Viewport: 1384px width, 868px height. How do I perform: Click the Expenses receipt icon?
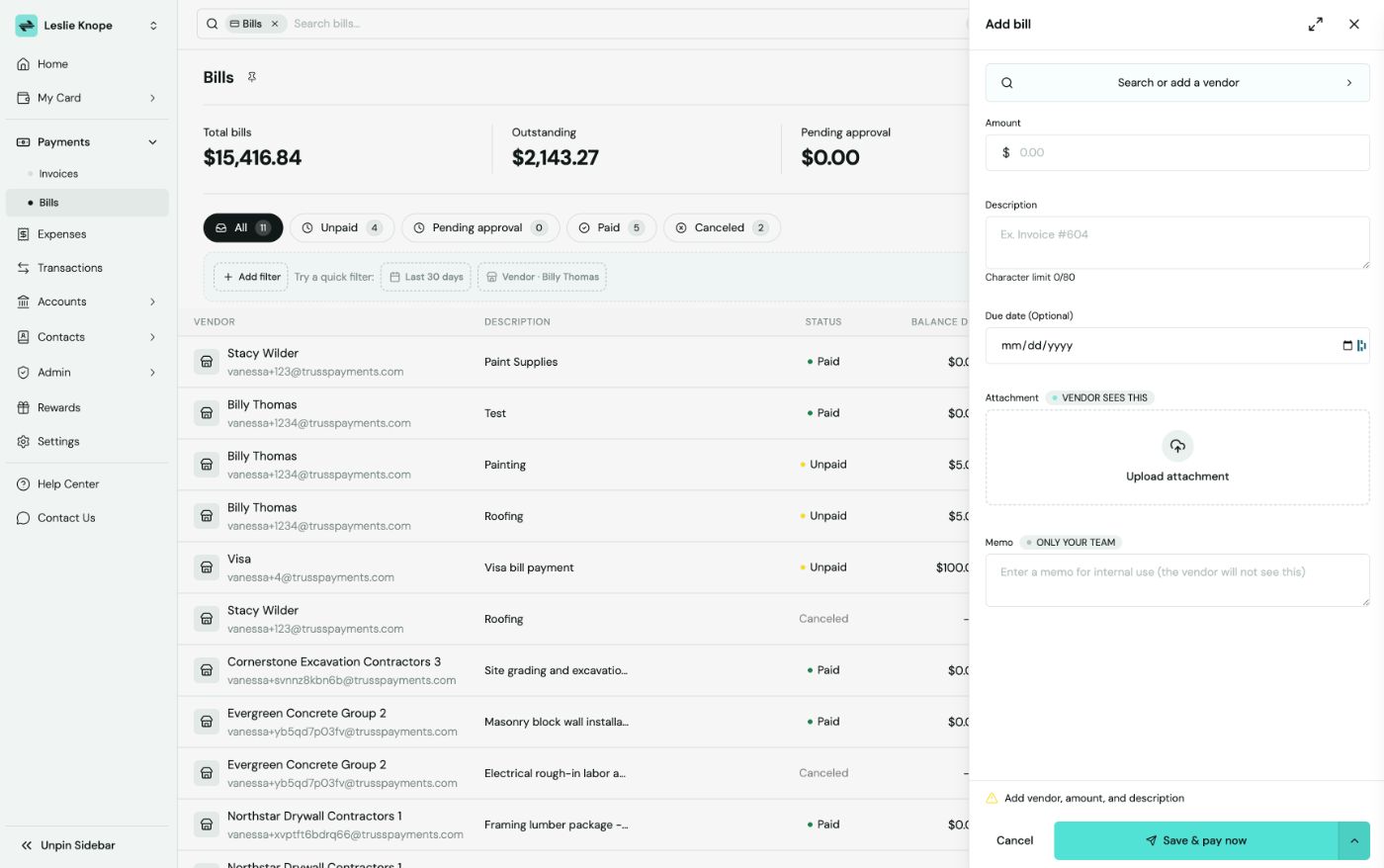tap(24, 234)
